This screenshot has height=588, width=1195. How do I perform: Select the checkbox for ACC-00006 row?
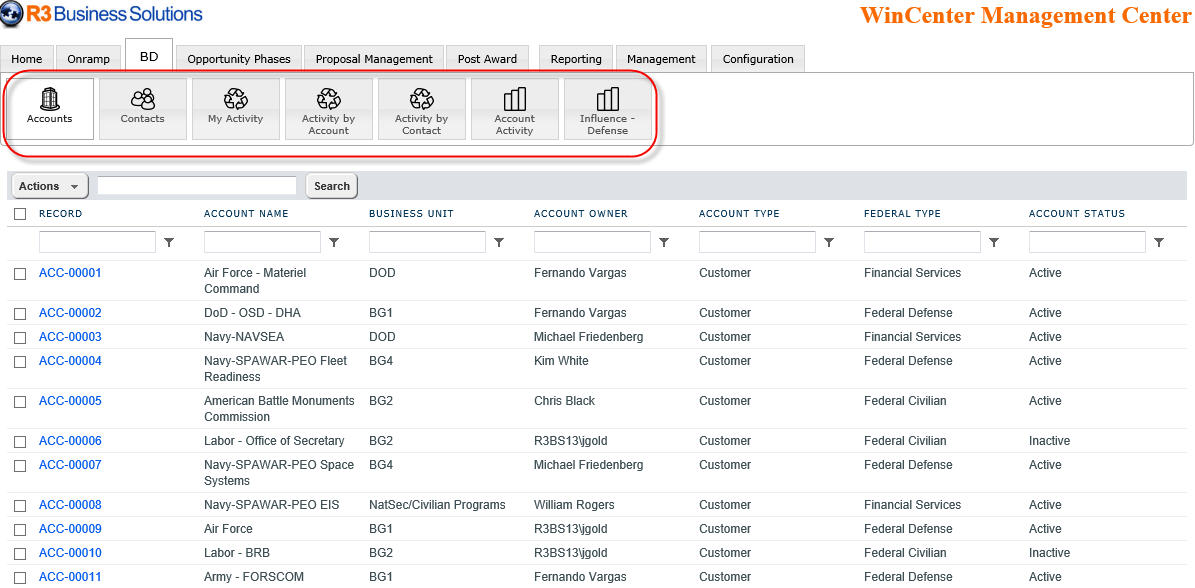20,442
